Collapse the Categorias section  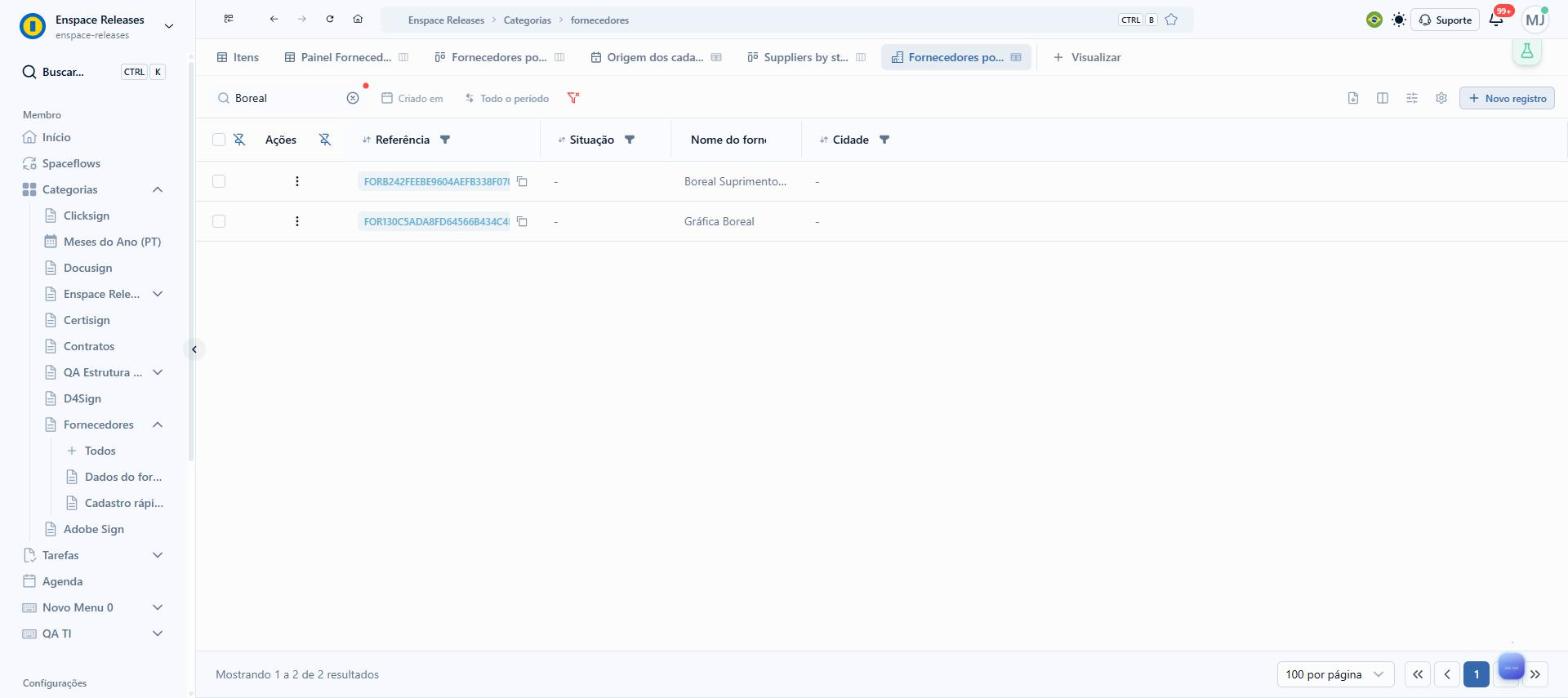[157, 190]
